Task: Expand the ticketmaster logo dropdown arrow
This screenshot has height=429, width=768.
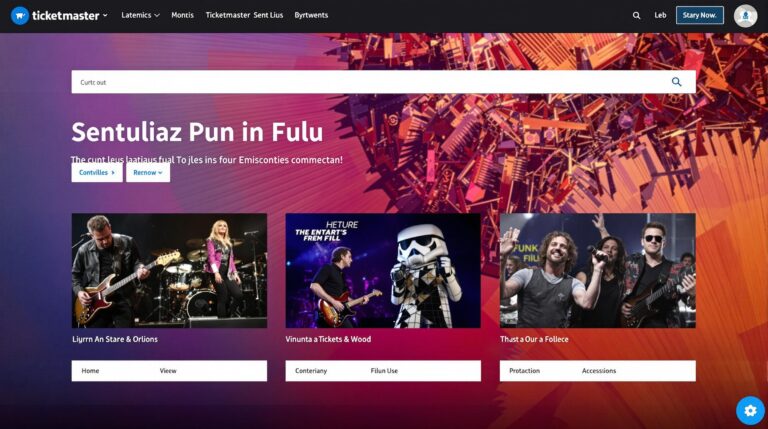Action: (x=105, y=15)
